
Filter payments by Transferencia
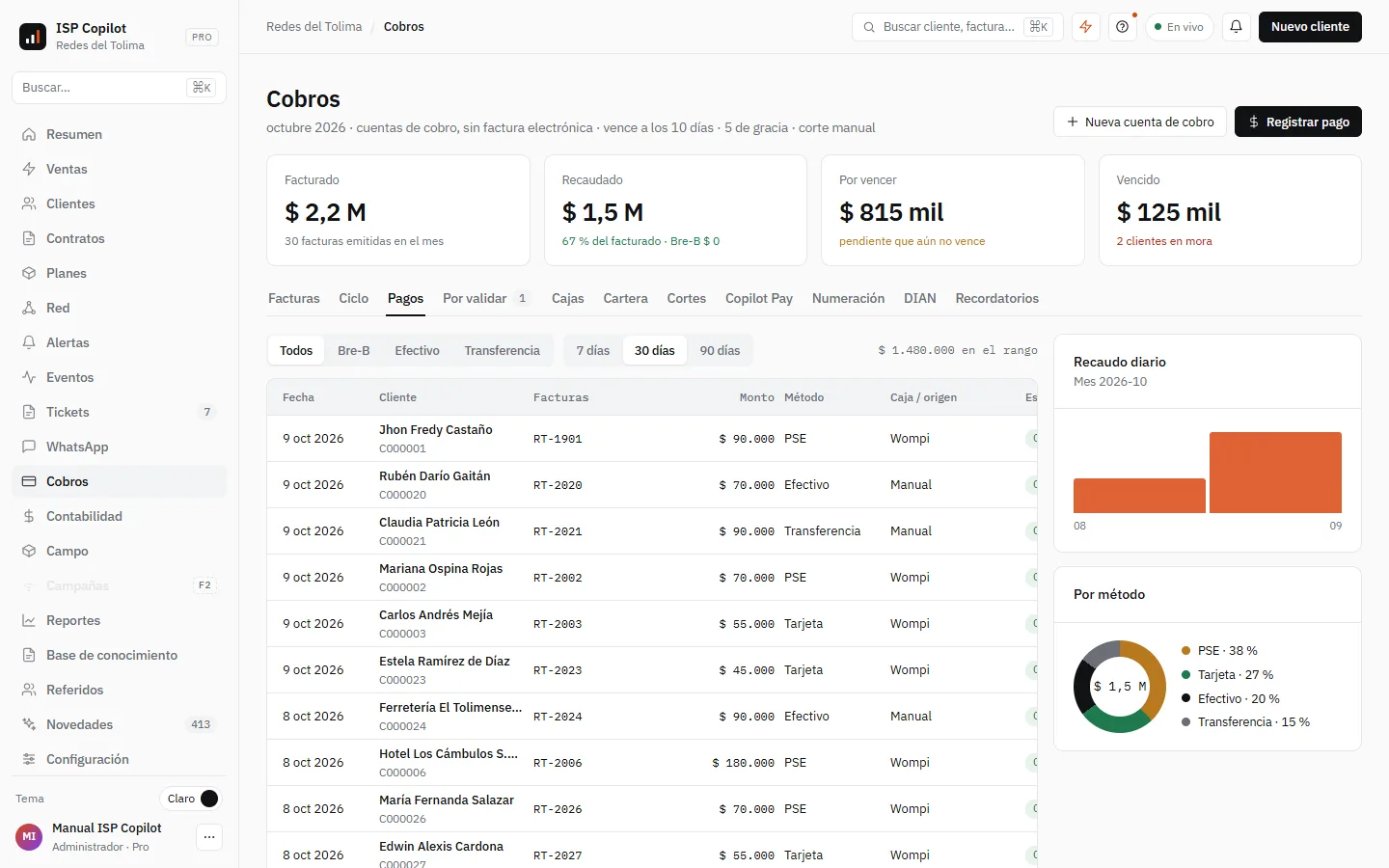point(503,350)
